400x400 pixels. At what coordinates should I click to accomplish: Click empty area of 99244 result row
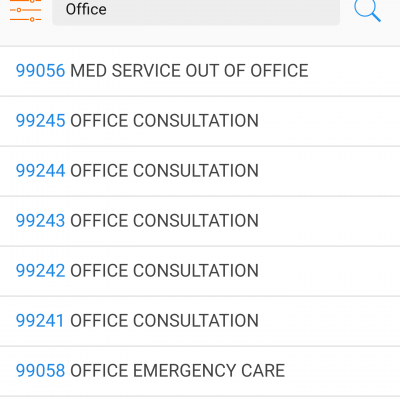click(x=328, y=171)
